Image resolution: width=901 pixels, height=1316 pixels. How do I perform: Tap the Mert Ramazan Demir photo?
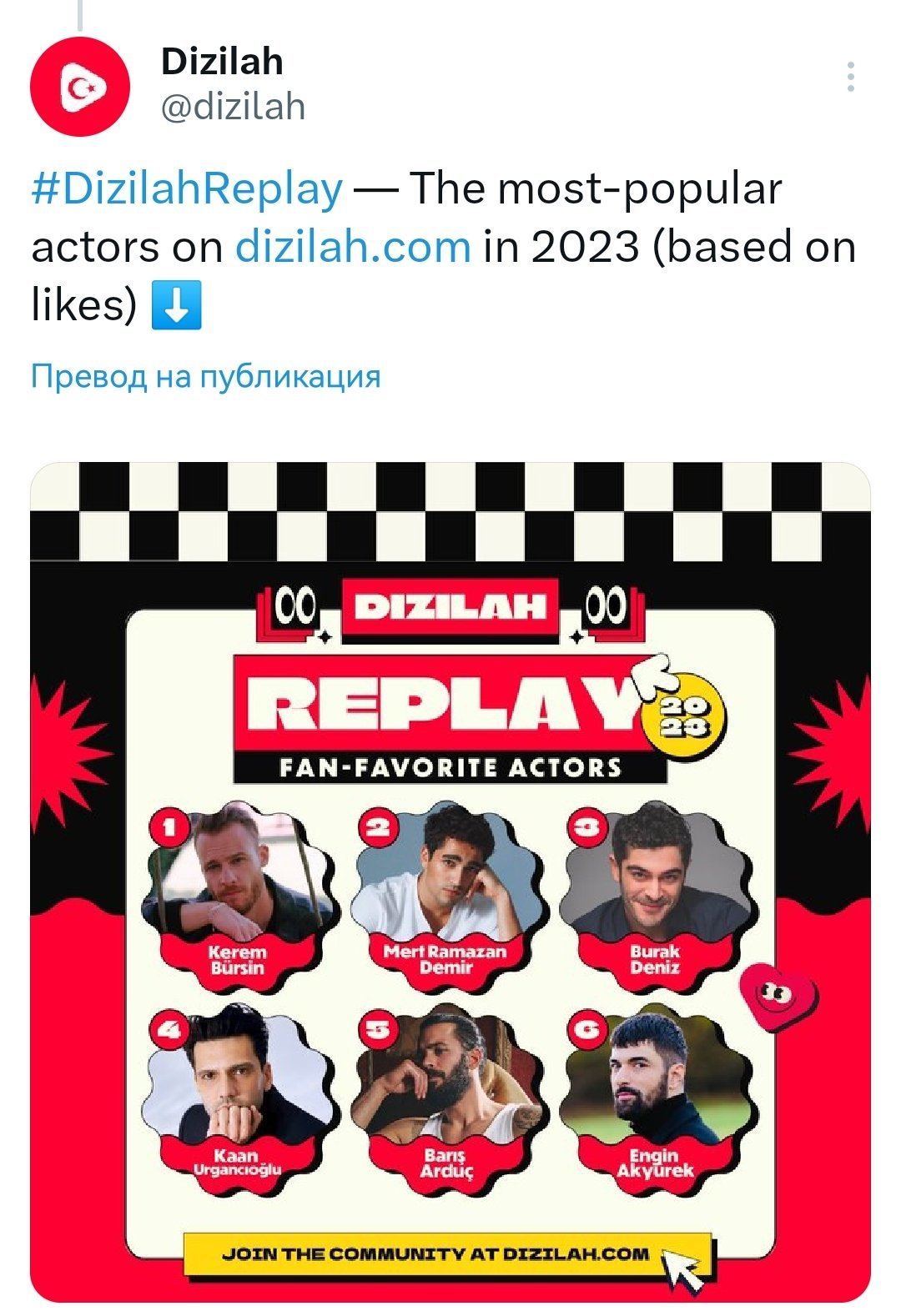449,876
